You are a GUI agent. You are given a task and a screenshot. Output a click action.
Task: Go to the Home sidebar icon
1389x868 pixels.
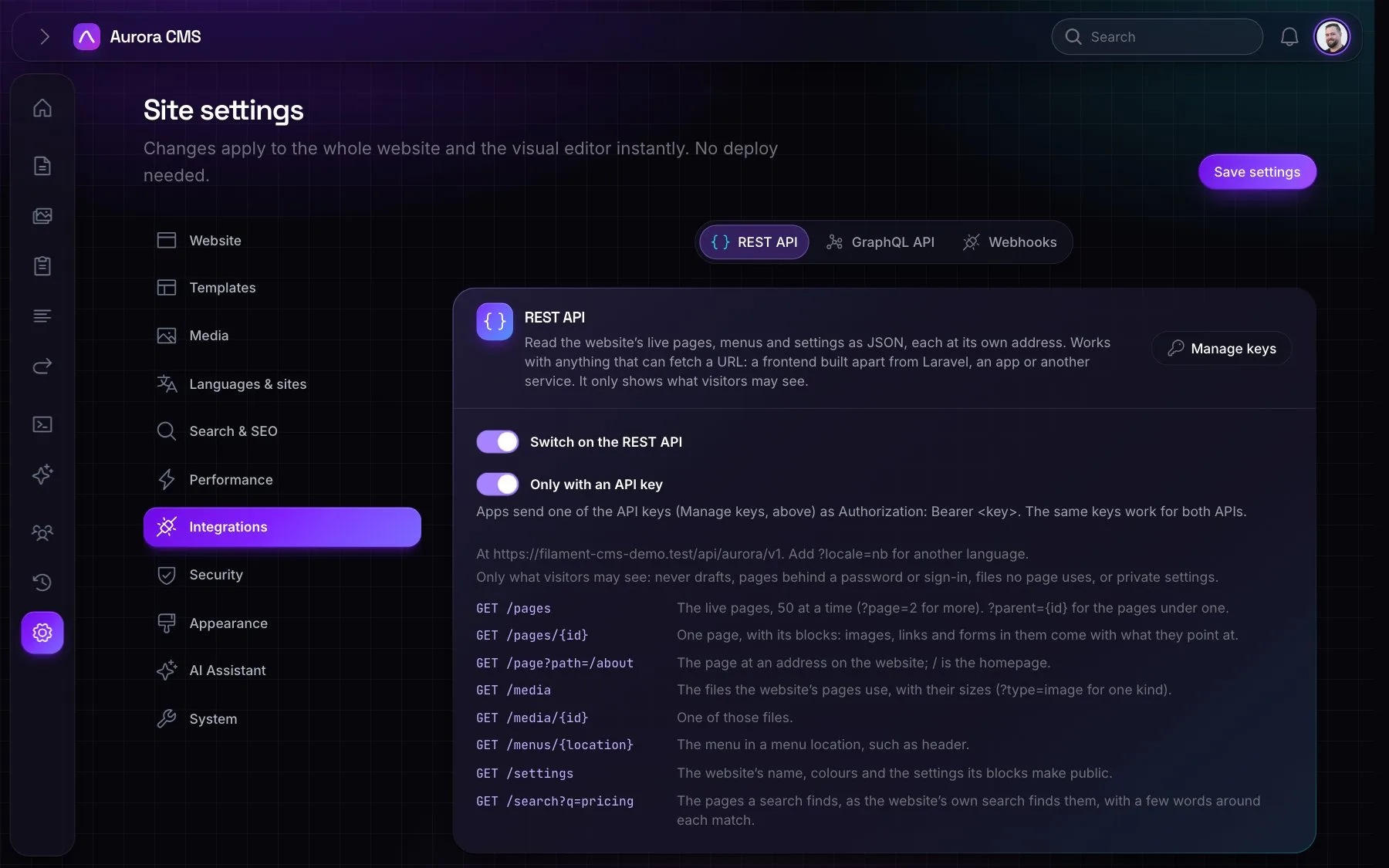pyautogui.click(x=42, y=107)
